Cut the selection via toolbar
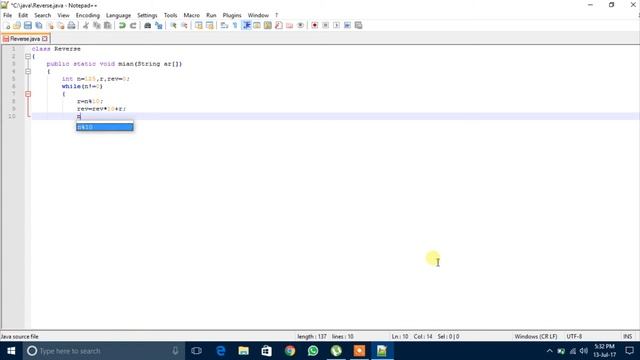 [86, 25]
